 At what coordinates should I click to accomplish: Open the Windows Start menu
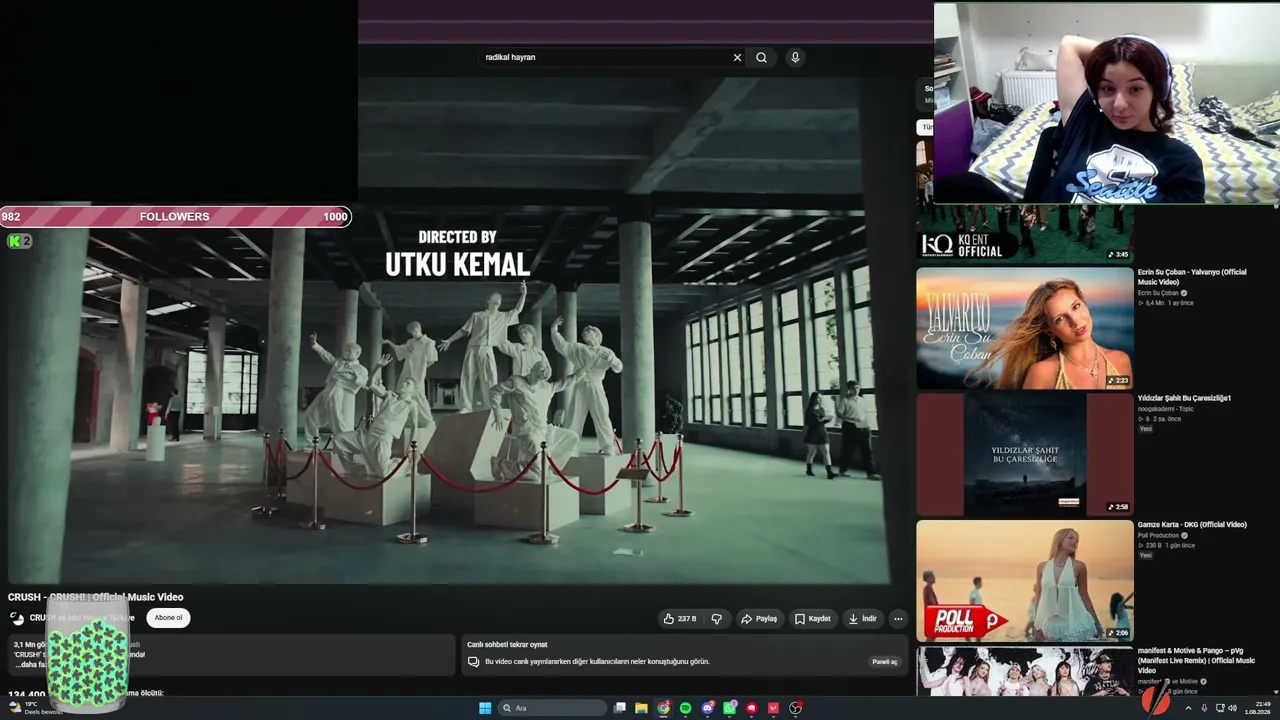485,708
